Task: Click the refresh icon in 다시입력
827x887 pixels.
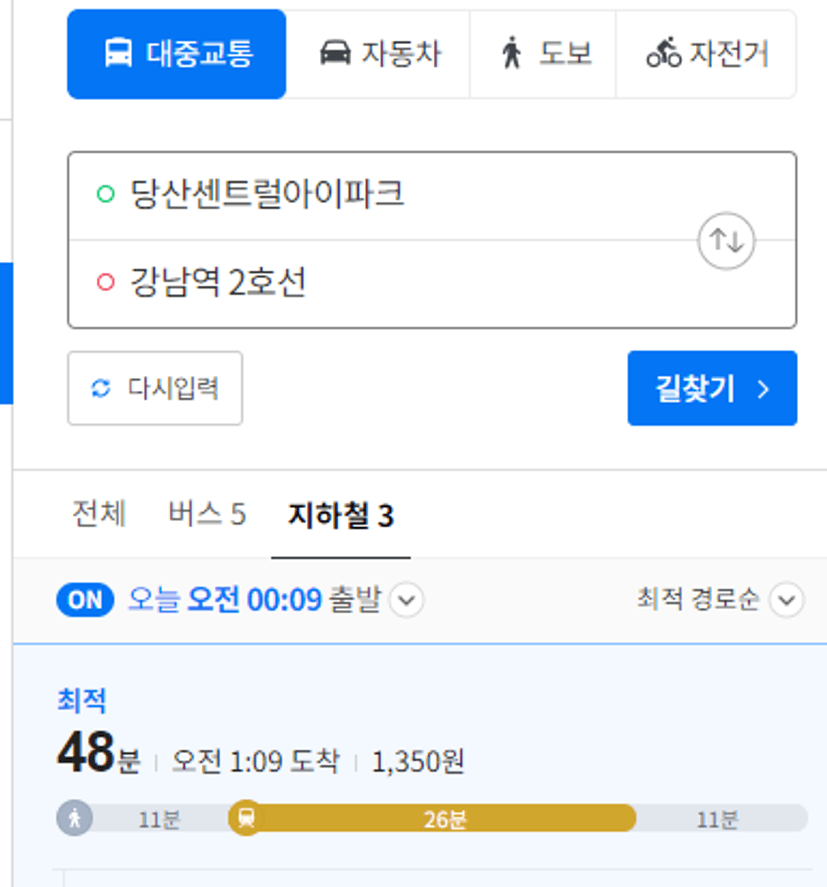Action: click(x=101, y=388)
